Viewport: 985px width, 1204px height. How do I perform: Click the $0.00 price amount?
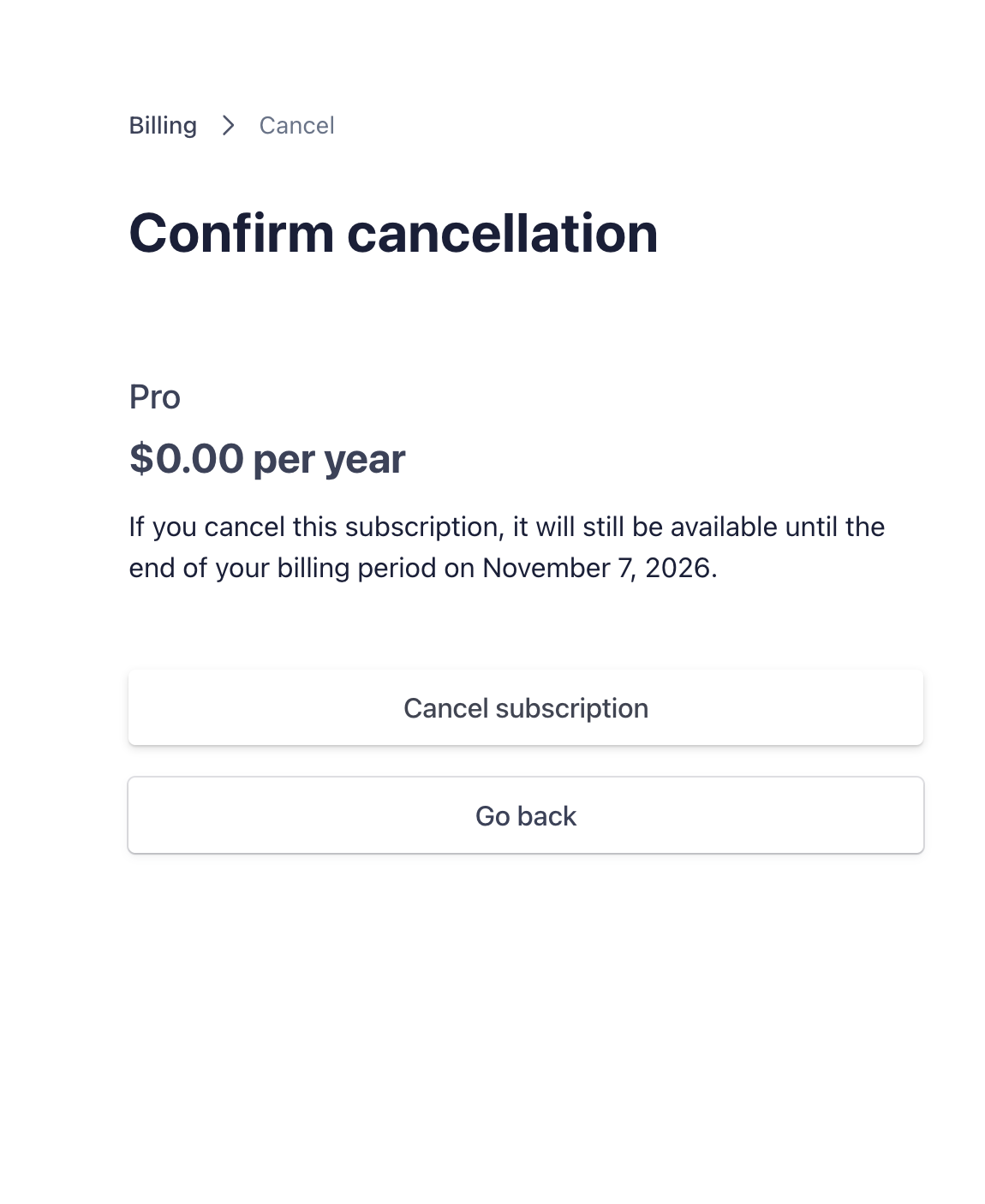coord(187,459)
